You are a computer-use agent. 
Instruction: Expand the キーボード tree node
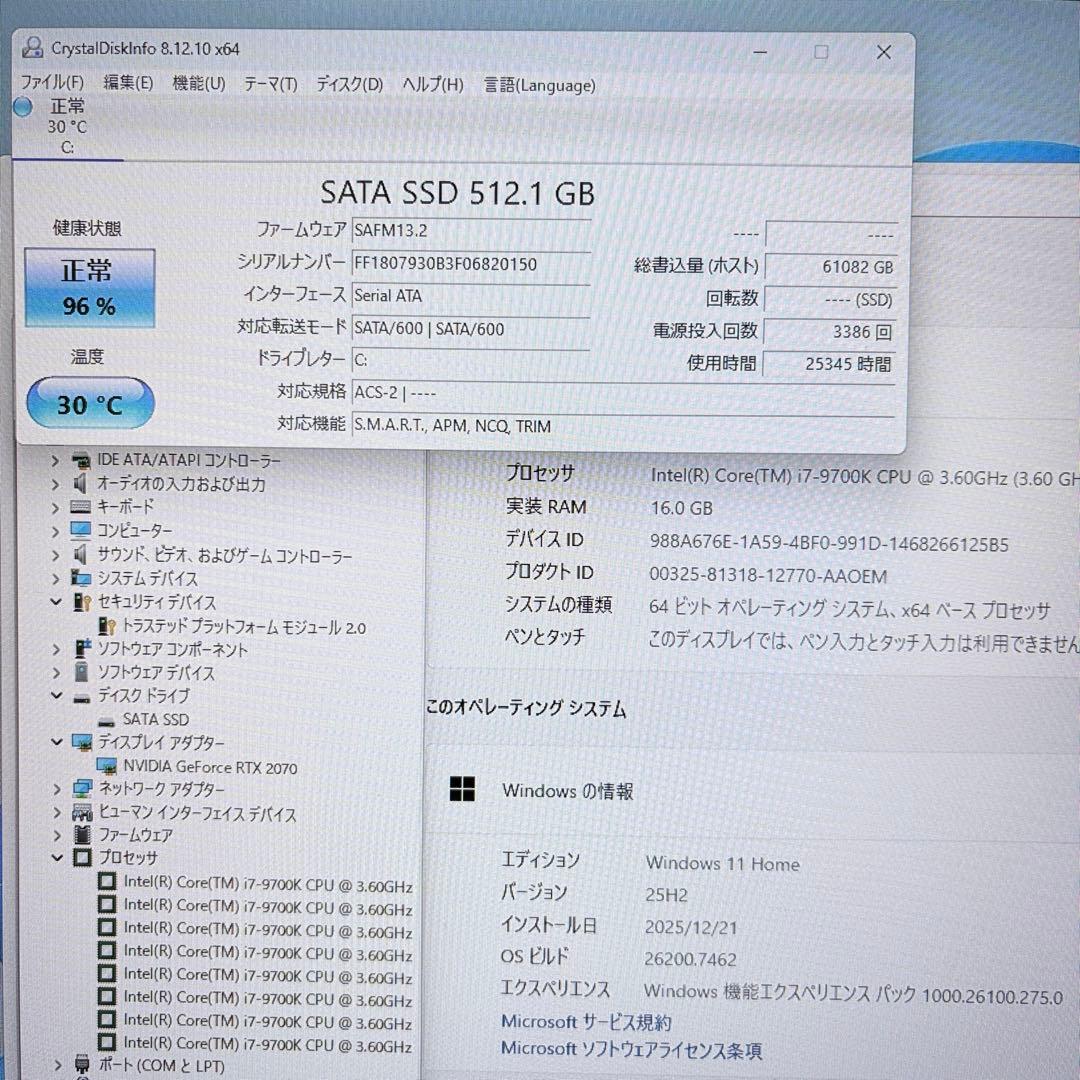(x=56, y=507)
